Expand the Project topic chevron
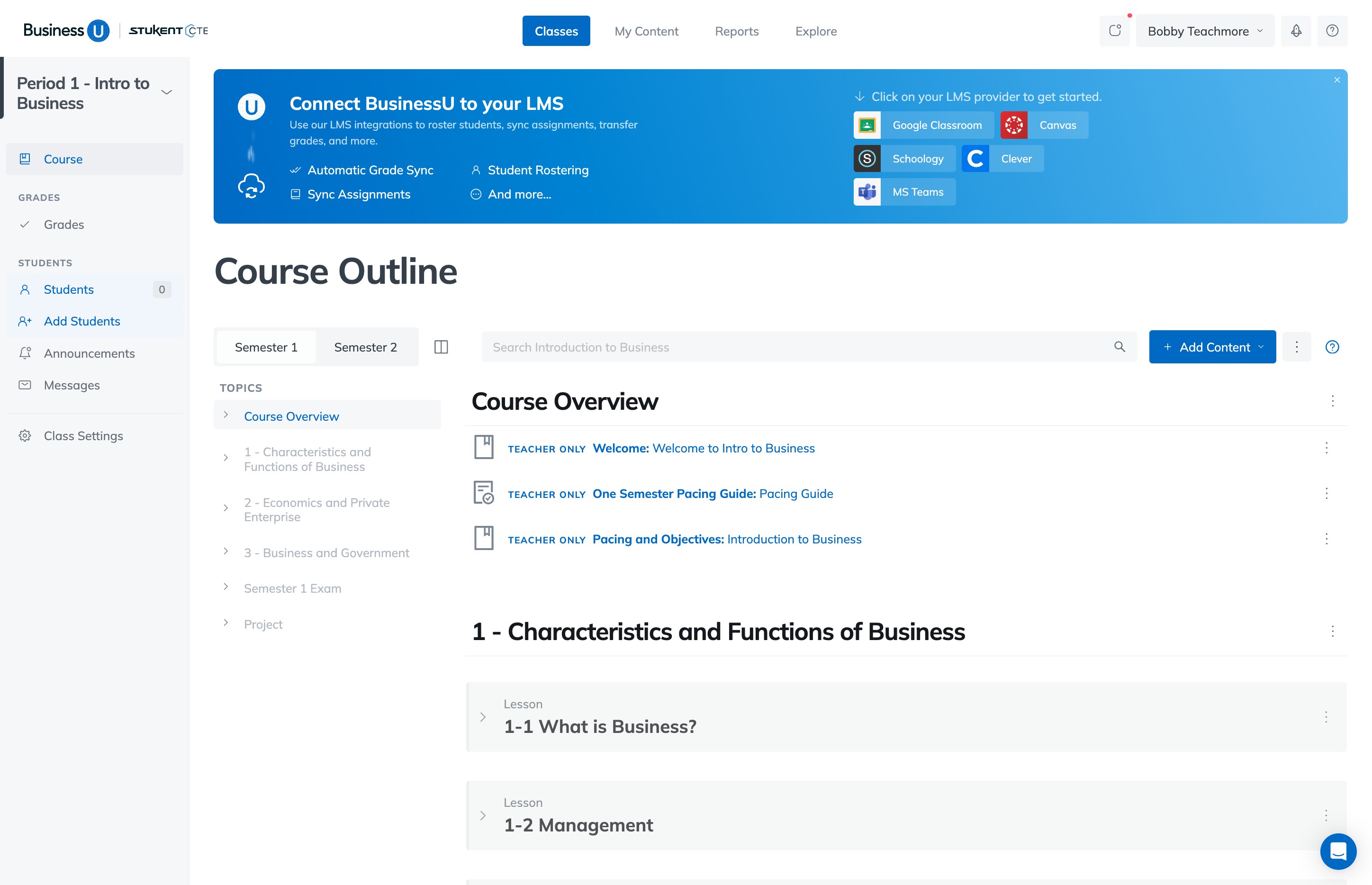The width and height of the screenshot is (1372, 885). tap(226, 623)
